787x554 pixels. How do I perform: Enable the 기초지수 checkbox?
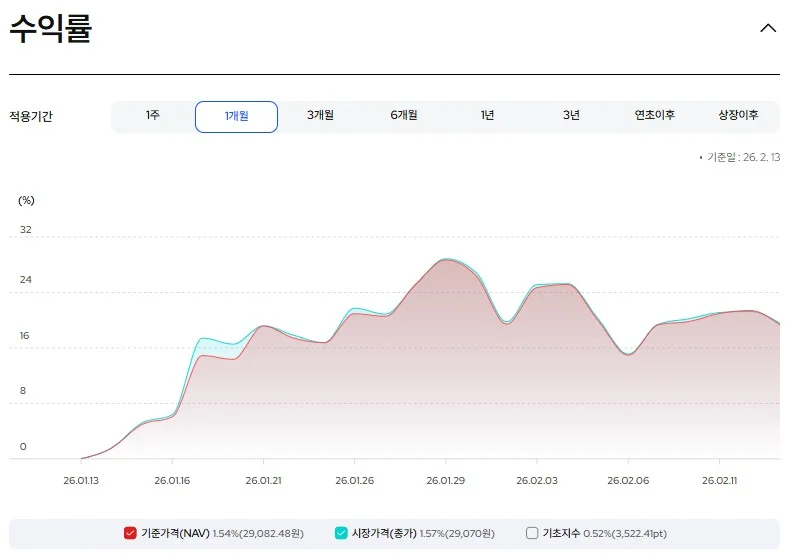coord(532,533)
